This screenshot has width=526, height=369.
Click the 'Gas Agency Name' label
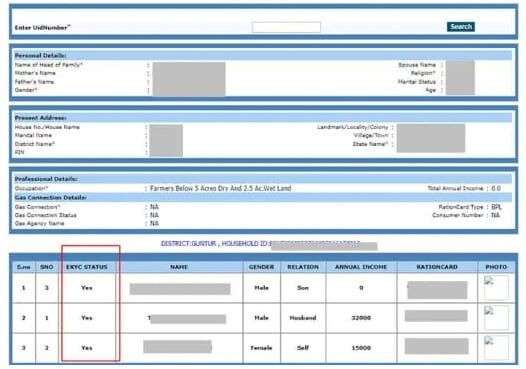pyautogui.click(x=39, y=223)
